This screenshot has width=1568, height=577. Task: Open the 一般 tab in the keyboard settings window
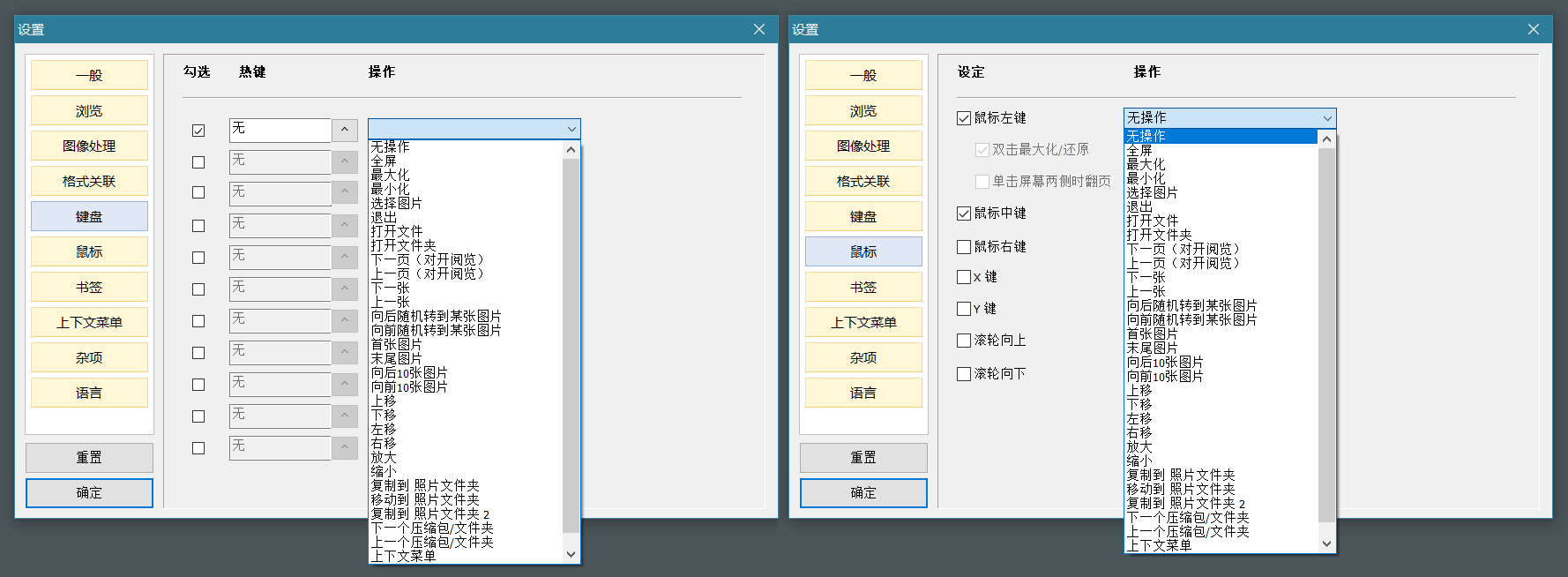coord(89,75)
